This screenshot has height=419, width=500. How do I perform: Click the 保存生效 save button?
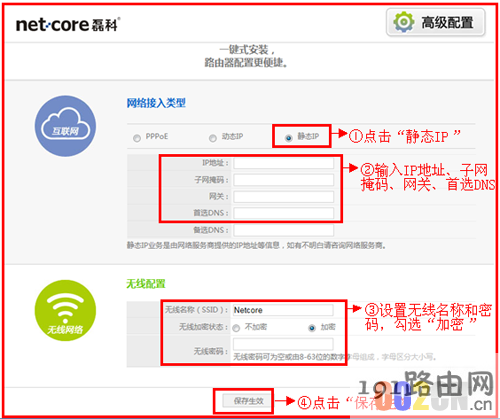248,401
